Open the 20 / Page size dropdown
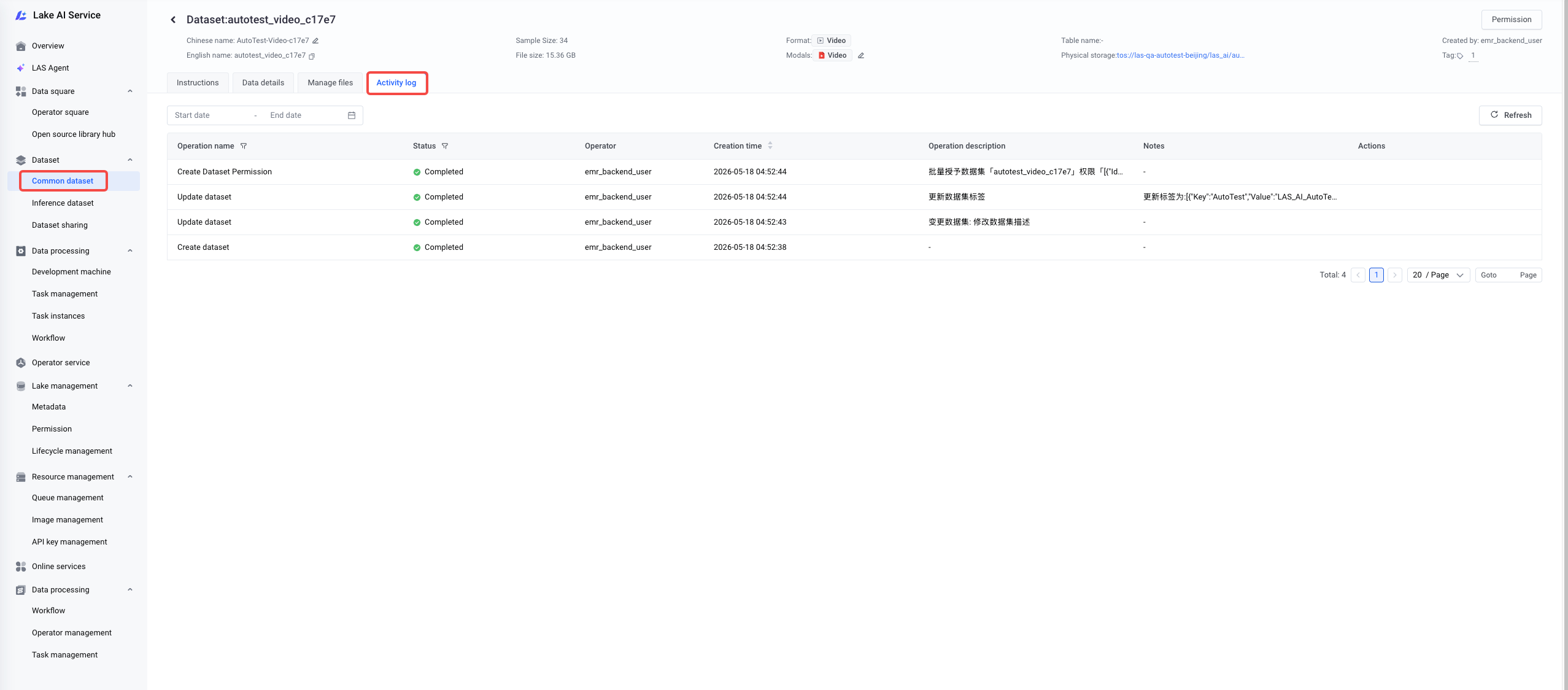This screenshot has height=690, width=1568. [1438, 275]
